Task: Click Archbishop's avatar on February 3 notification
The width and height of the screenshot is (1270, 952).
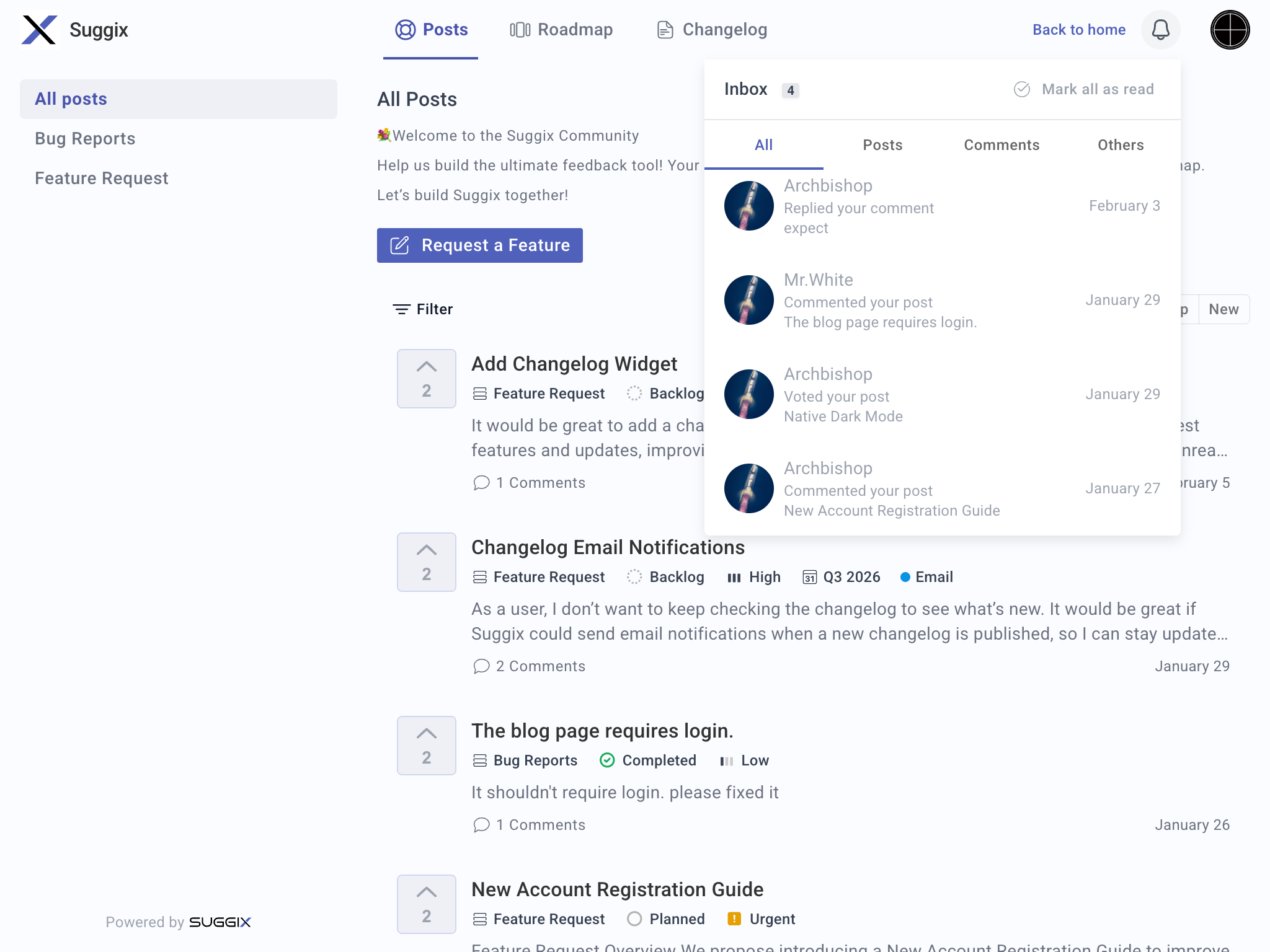Action: pyautogui.click(x=748, y=206)
